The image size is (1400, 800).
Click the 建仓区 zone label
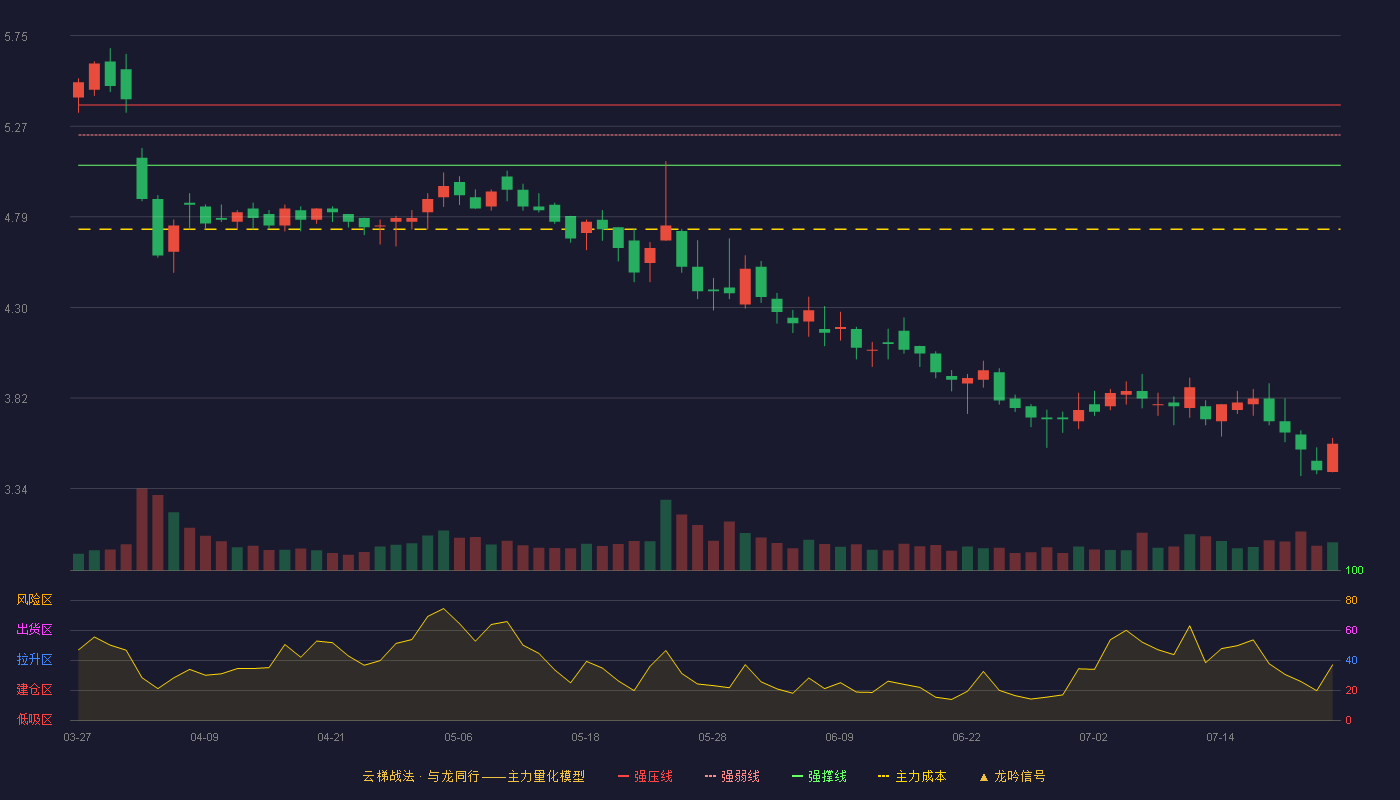[x=34, y=690]
